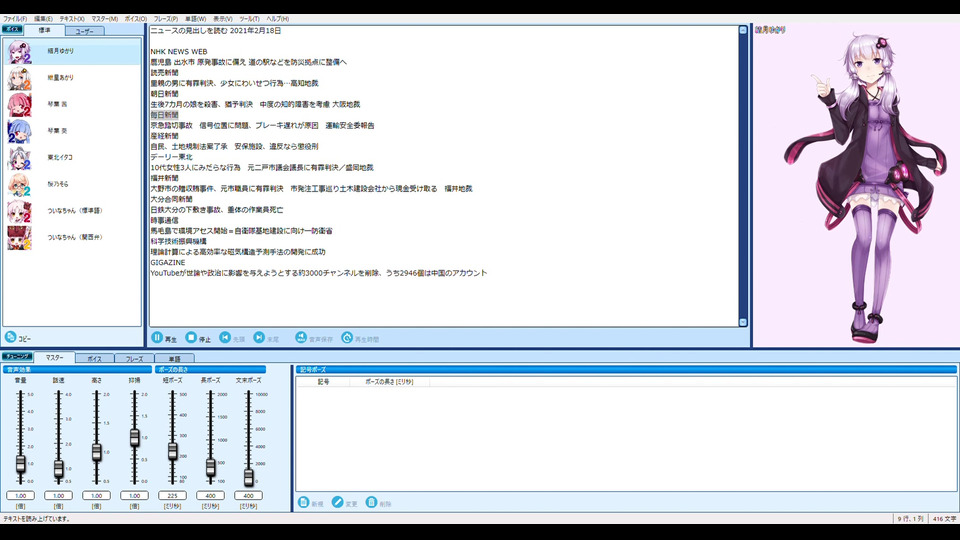Click the '9 行, 1 列' status entry
The image size is (960, 540).
click(x=910, y=519)
